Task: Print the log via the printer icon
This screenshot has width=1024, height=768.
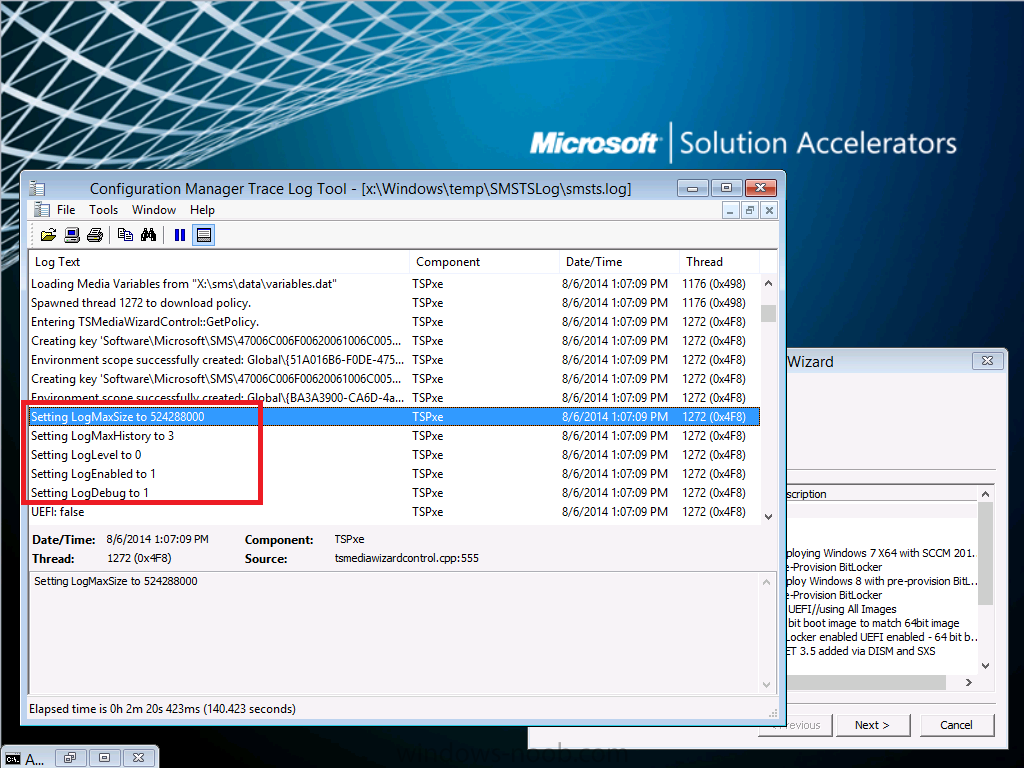Action: click(x=95, y=235)
